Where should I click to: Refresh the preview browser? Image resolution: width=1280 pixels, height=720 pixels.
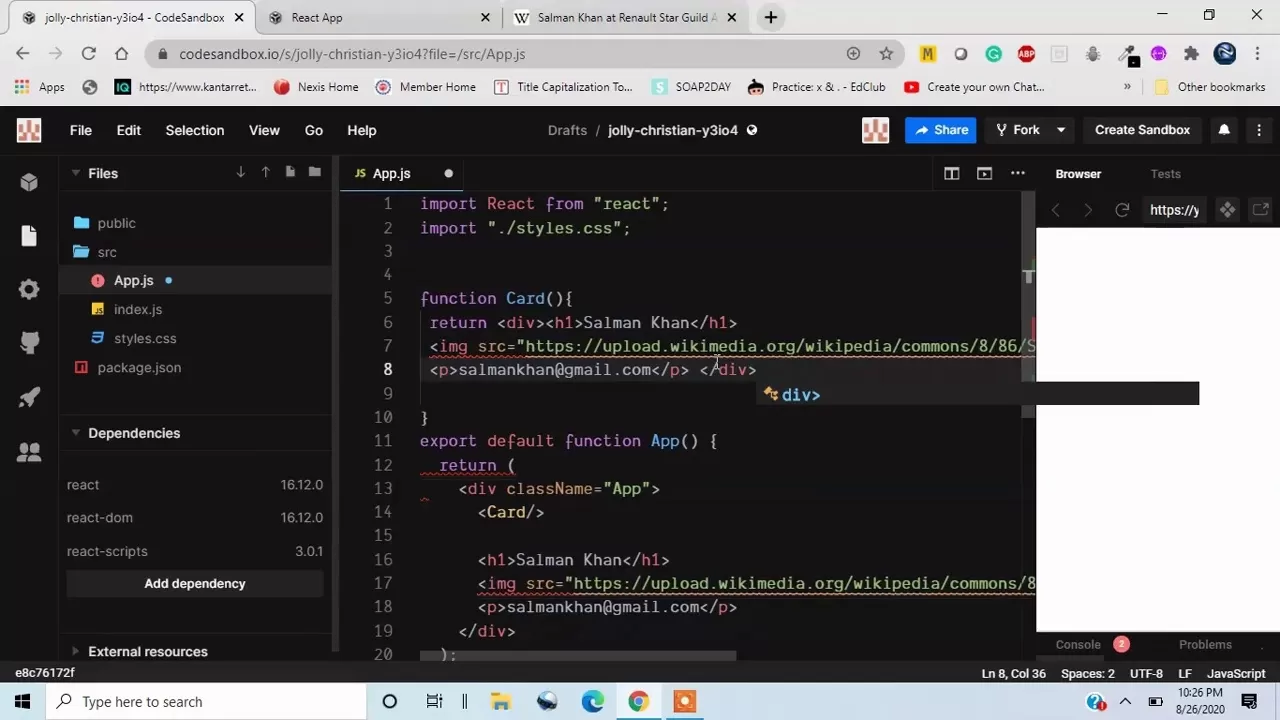click(x=1122, y=210)
